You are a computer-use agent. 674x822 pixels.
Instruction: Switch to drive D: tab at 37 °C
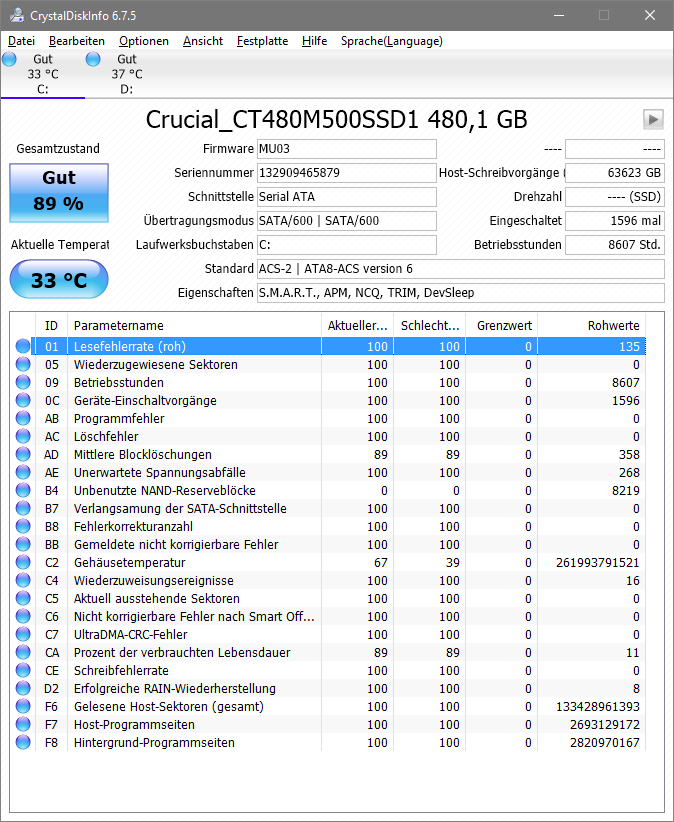[x=126, y=74]
